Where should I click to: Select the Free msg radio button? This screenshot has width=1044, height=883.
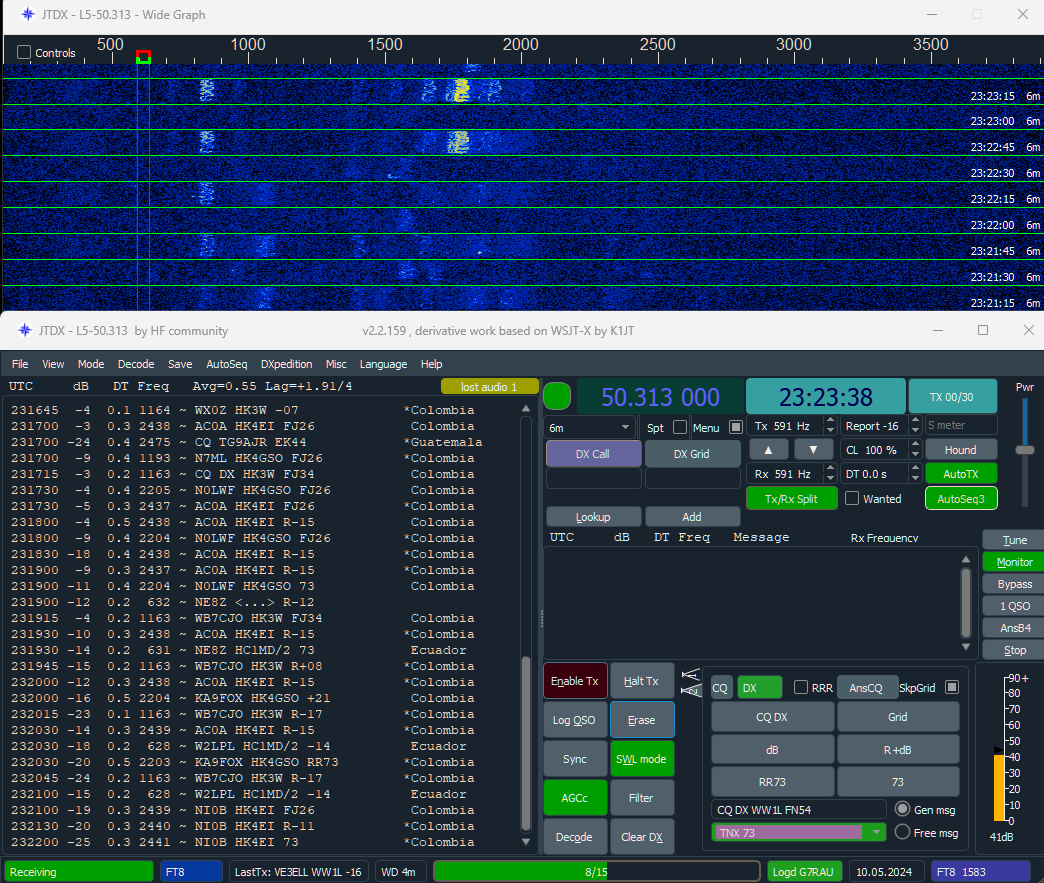(902, 832)
